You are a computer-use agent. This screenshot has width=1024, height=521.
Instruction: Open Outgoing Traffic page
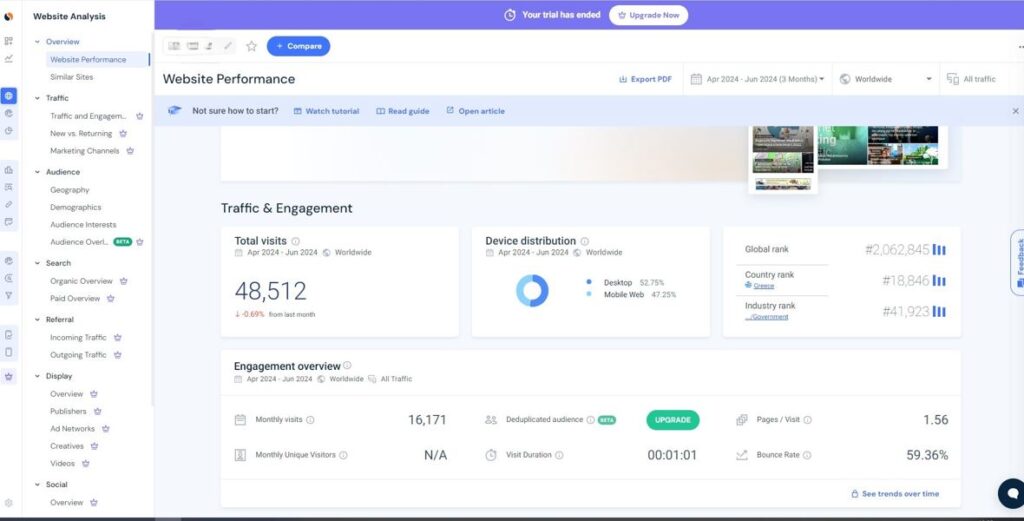pyautogui.click(x=78, y=355)
